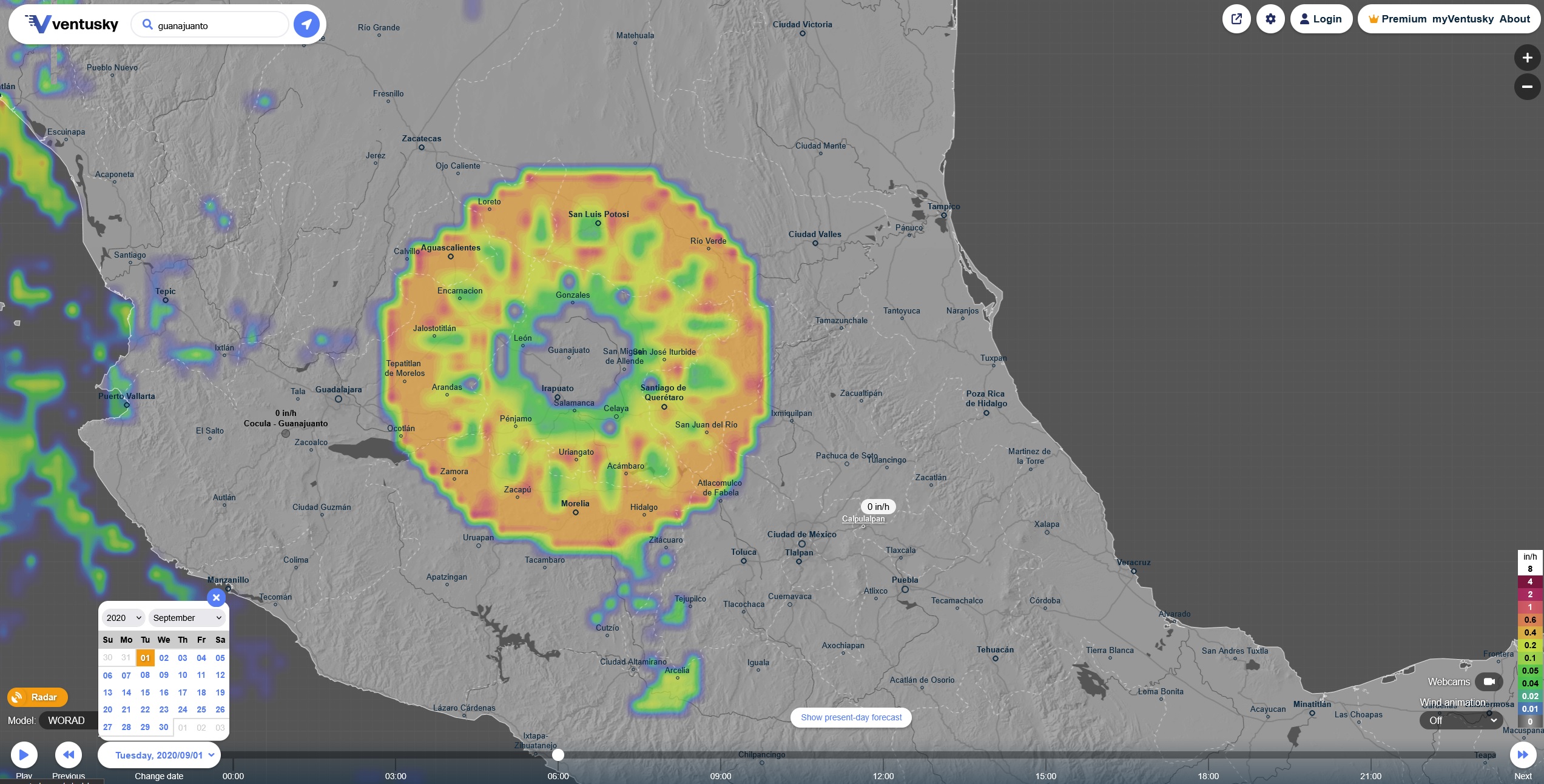Select September 15 in calendar
Image resolution: width=1544 pixels, height=784 pixels.
pyautogui.click(x=145, y=692)
